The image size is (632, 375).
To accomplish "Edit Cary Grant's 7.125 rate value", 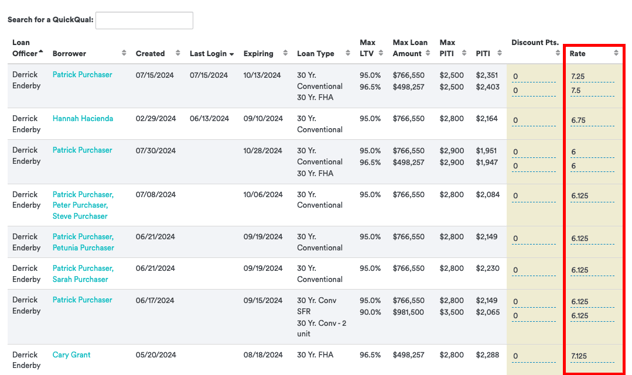I will (592, 356).
